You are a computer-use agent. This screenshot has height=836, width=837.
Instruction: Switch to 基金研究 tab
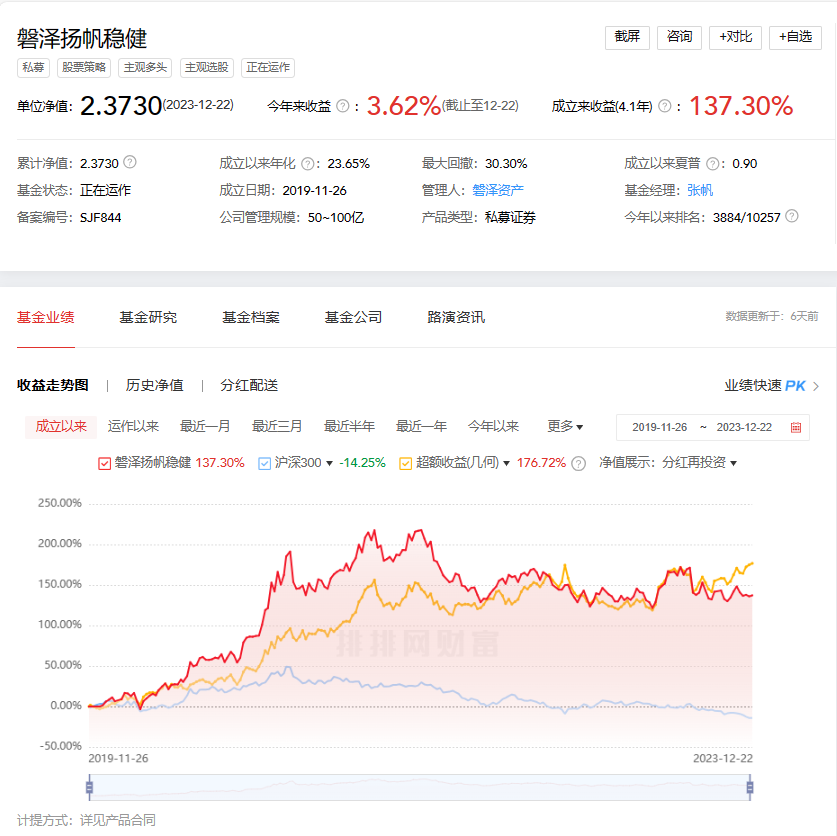(x=148, y=318)
